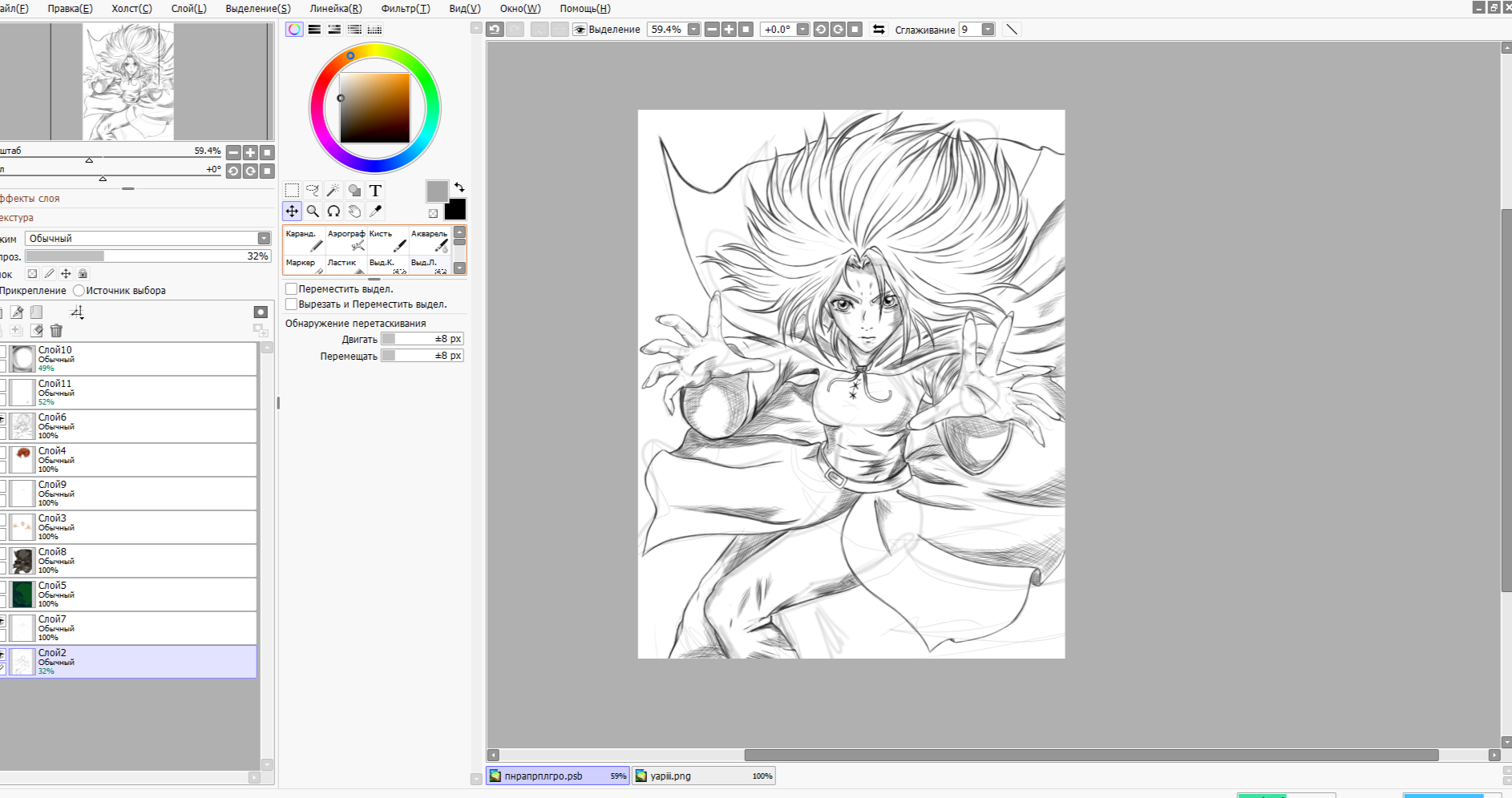1512x798 pixels.
Task: Open the layer blend mode 'Обычный' dropdown
Action: coord(264,239)
